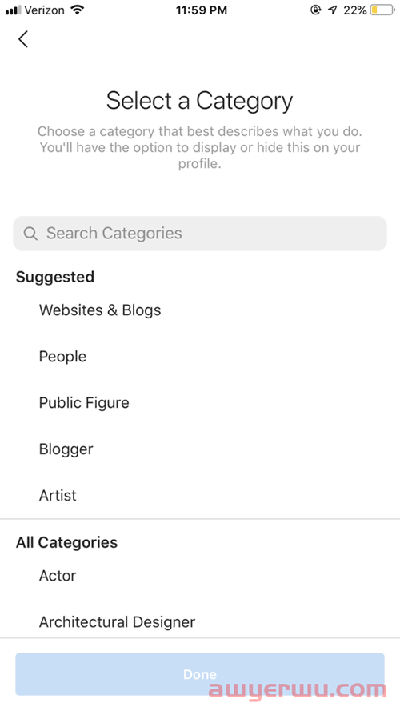Tap the battery icon in status bar
The width and height of the screenshot is (400, 711).
click(x=382, y=10)
